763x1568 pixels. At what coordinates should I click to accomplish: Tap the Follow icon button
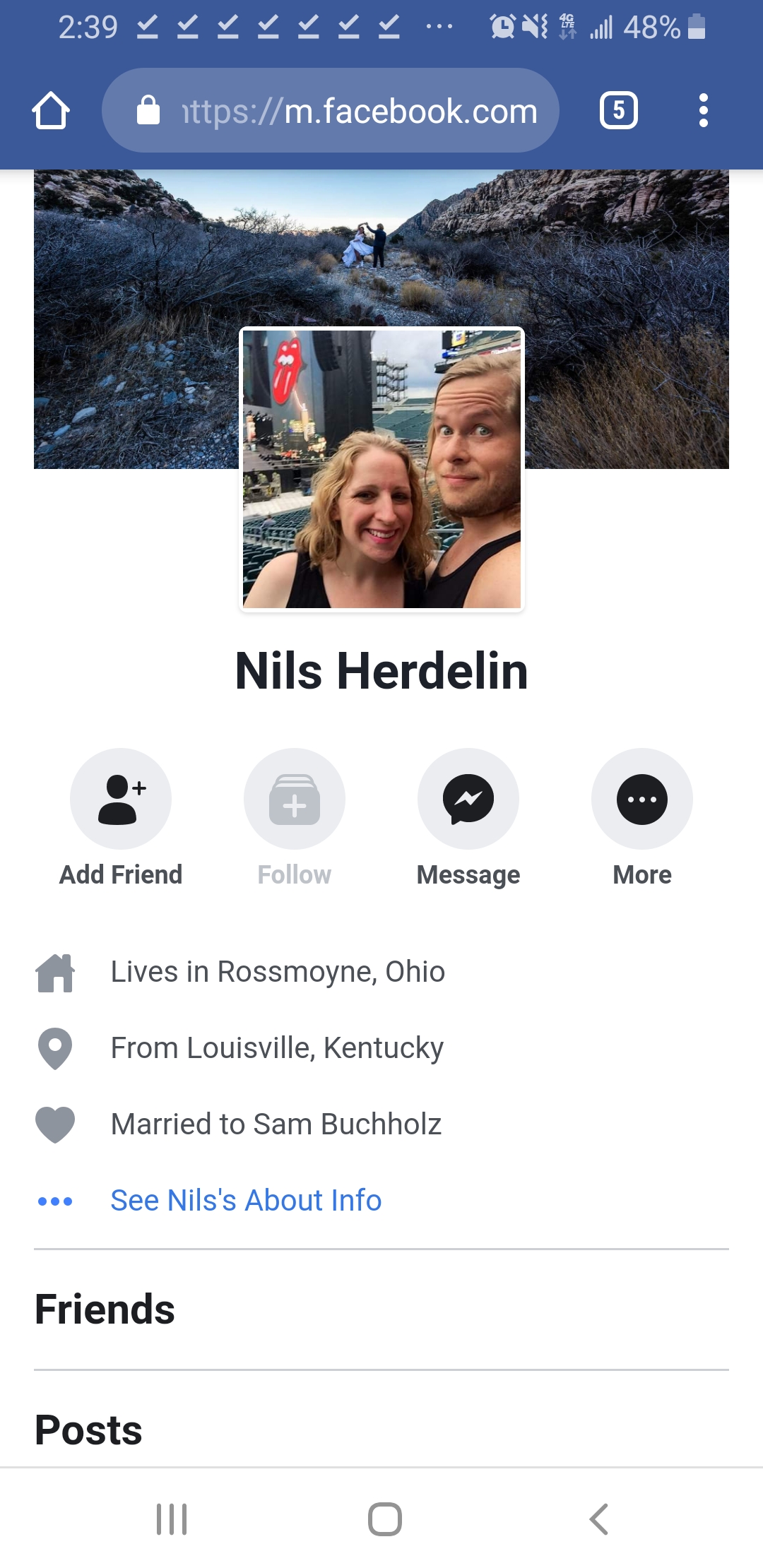[295, 799]
